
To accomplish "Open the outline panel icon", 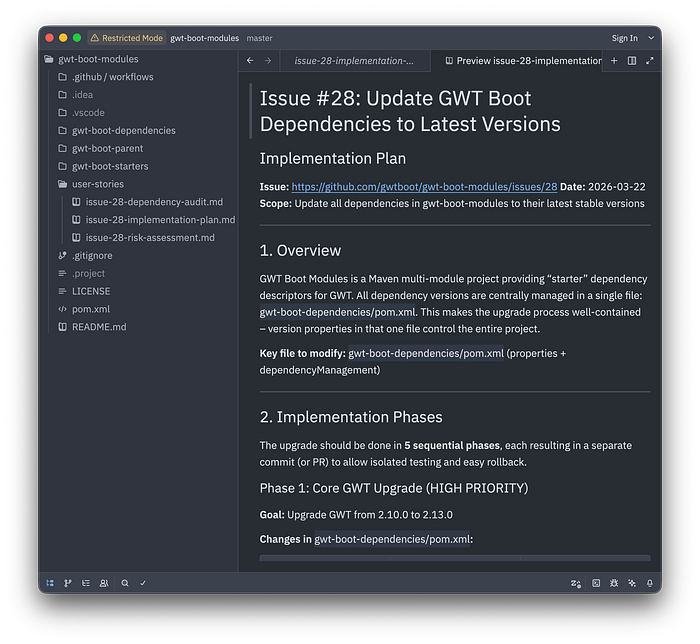I will [86, 582].
